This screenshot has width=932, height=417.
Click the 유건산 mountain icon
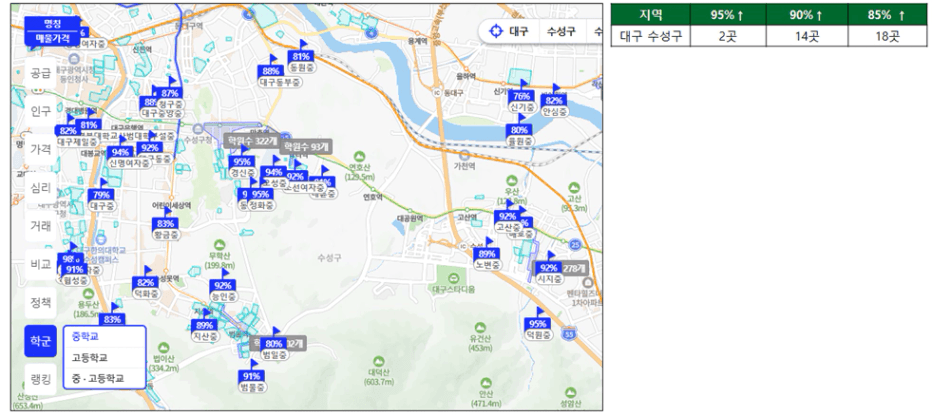(480, 327)
